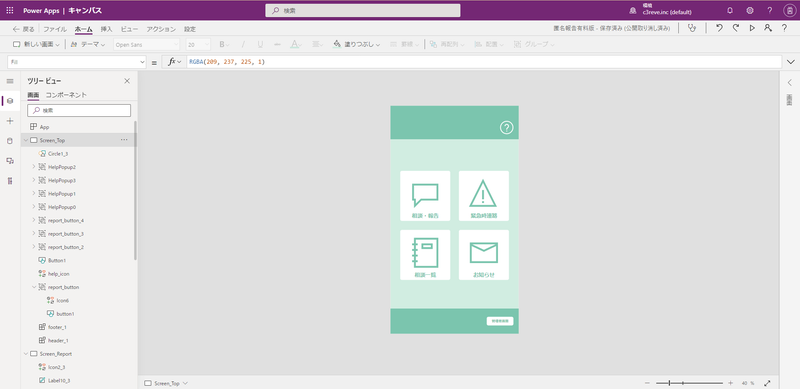
Task: Open the Power Apps app launcher waffle
Action: coord(10,10)
